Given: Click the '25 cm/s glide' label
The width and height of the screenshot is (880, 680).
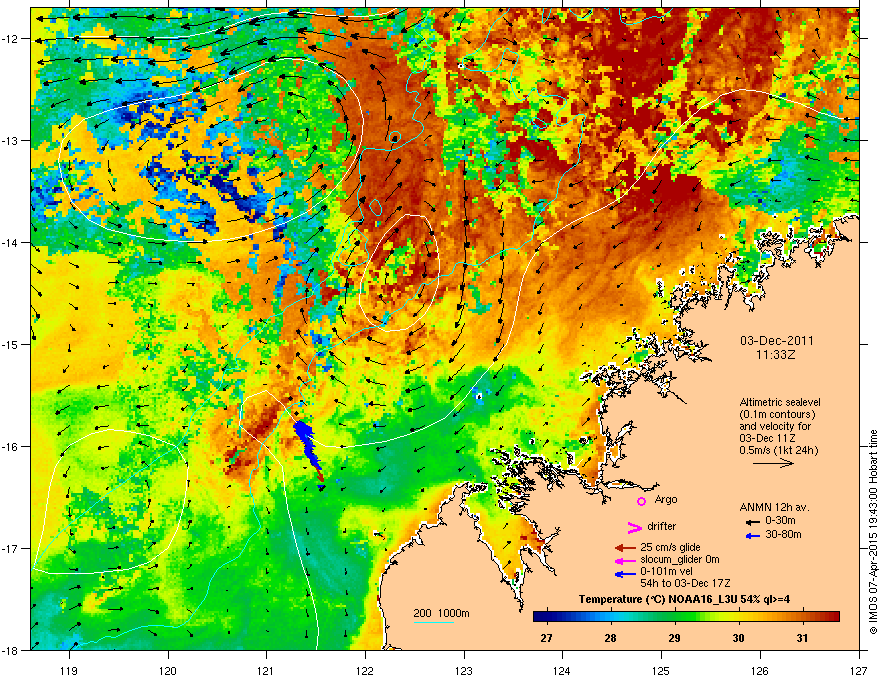Looking at the screenshot, I should coord(670,547).
